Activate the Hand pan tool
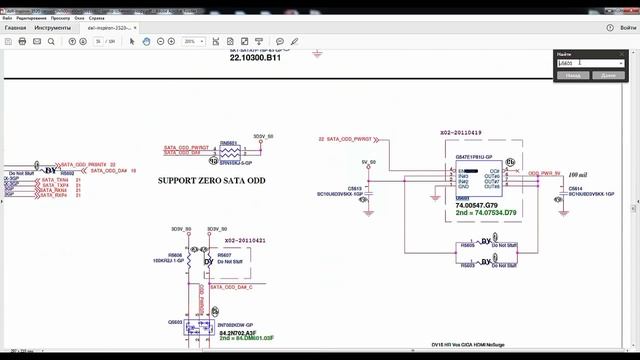Image resolution: width=640 pixels, height=360 pixels. (x=146, y=42)
